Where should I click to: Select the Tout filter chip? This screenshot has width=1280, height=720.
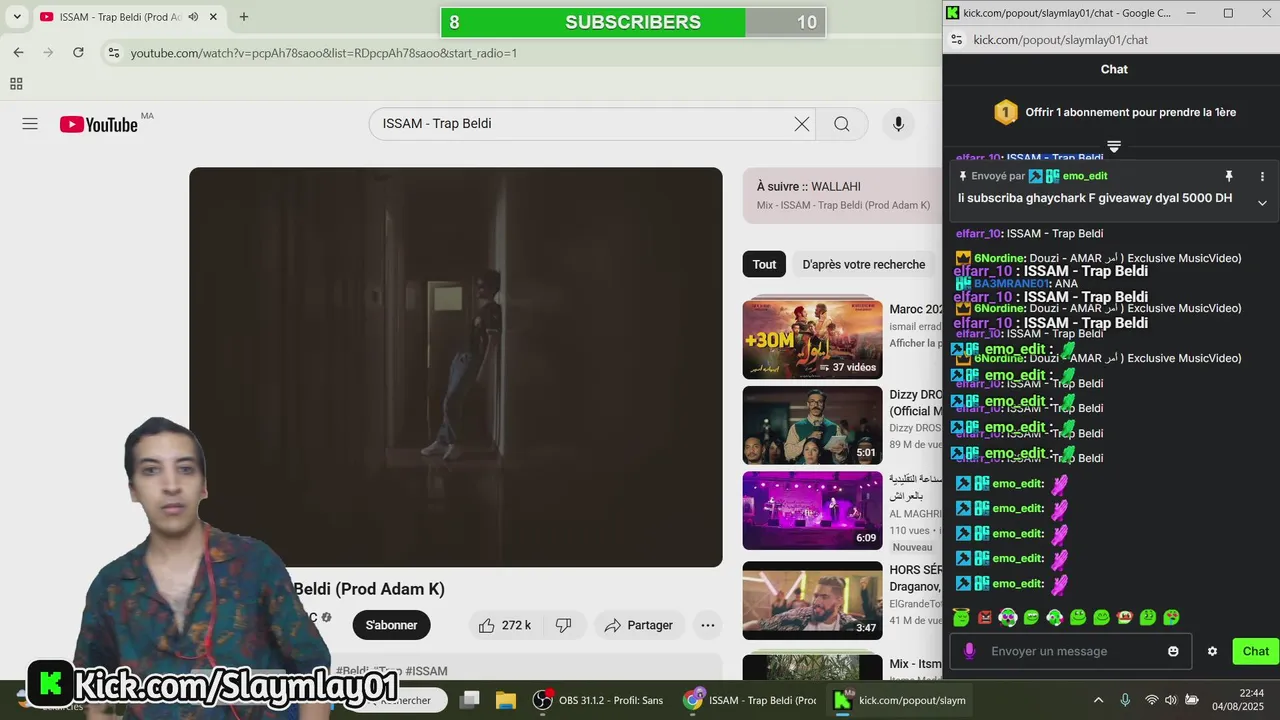[764, 264]
